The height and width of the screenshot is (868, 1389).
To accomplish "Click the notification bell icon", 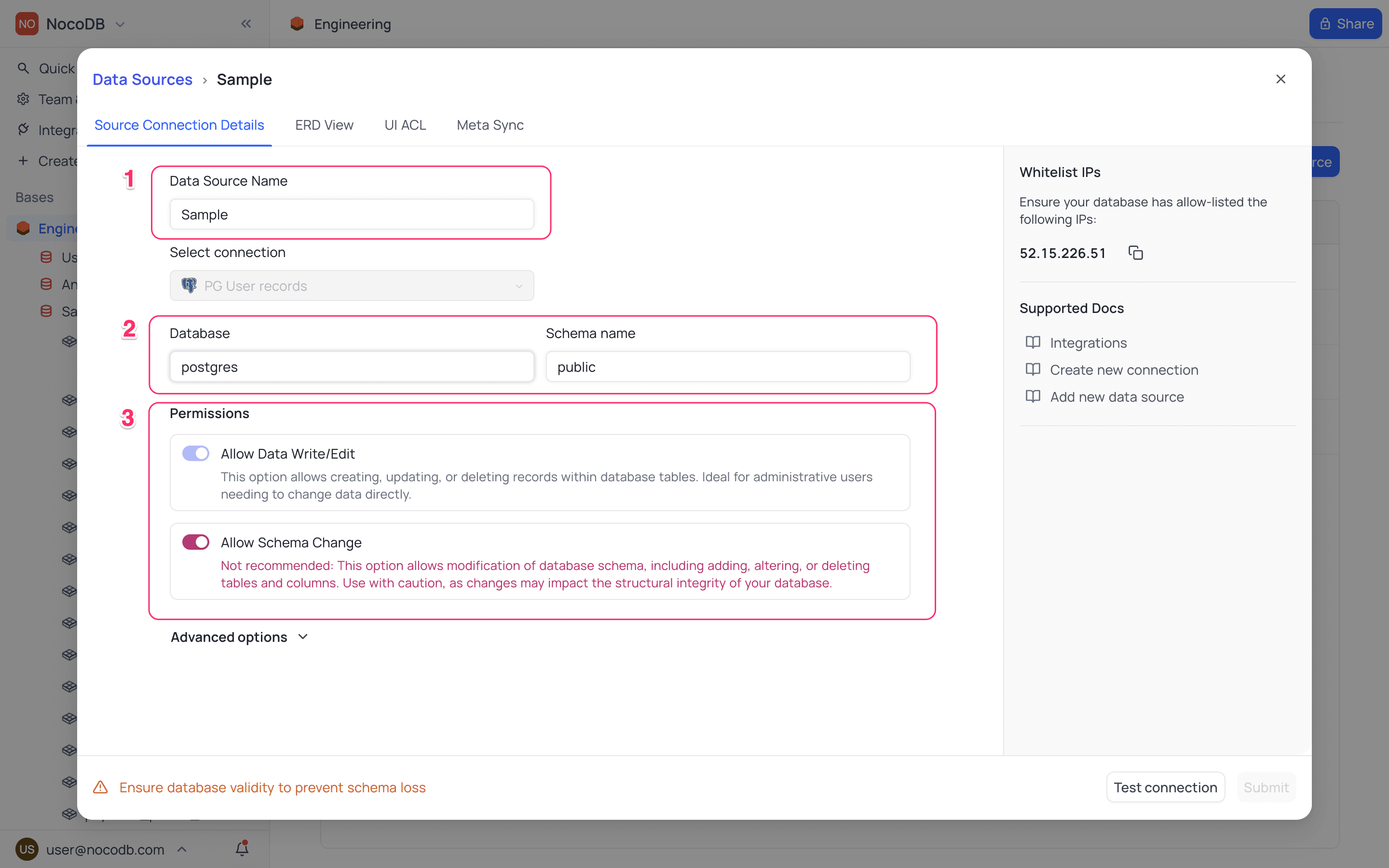I will coord(242,849).
